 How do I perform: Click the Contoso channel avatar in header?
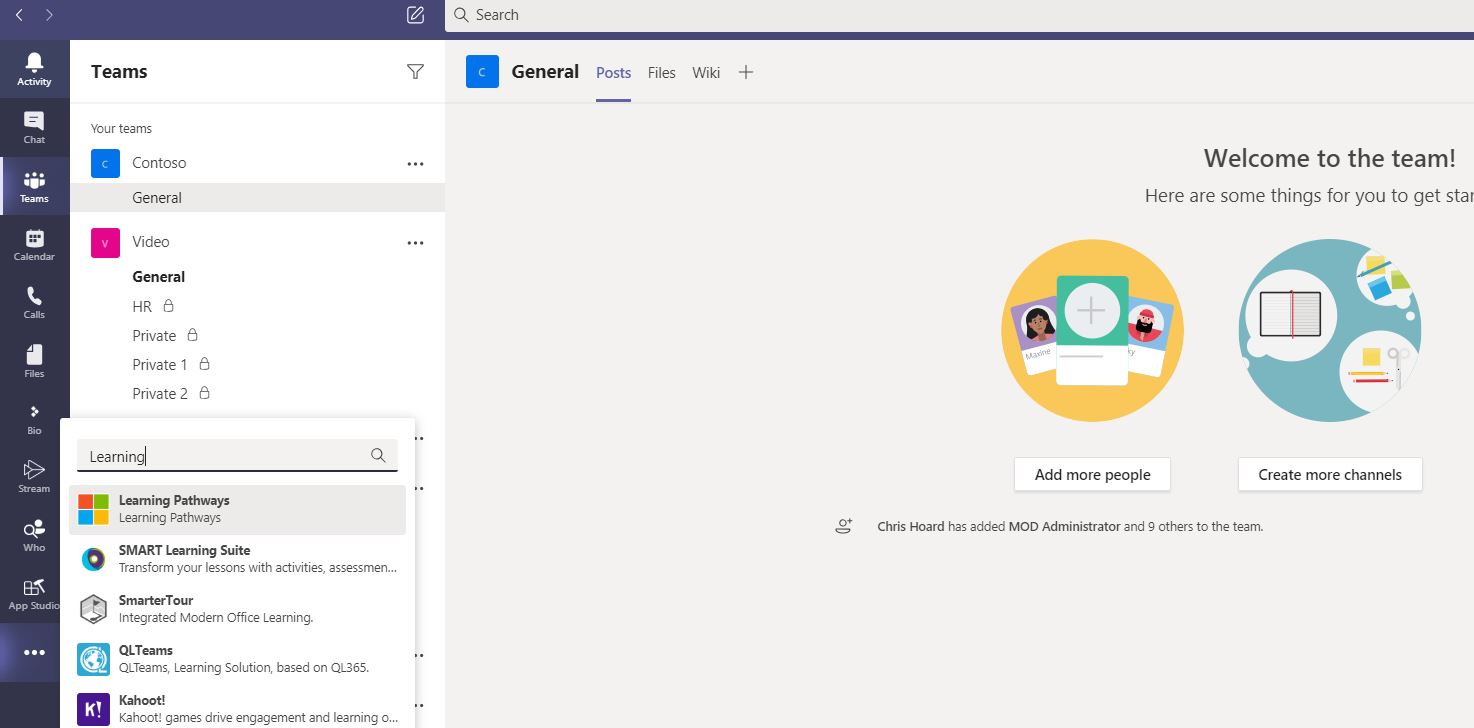click(x=482, y=72)
